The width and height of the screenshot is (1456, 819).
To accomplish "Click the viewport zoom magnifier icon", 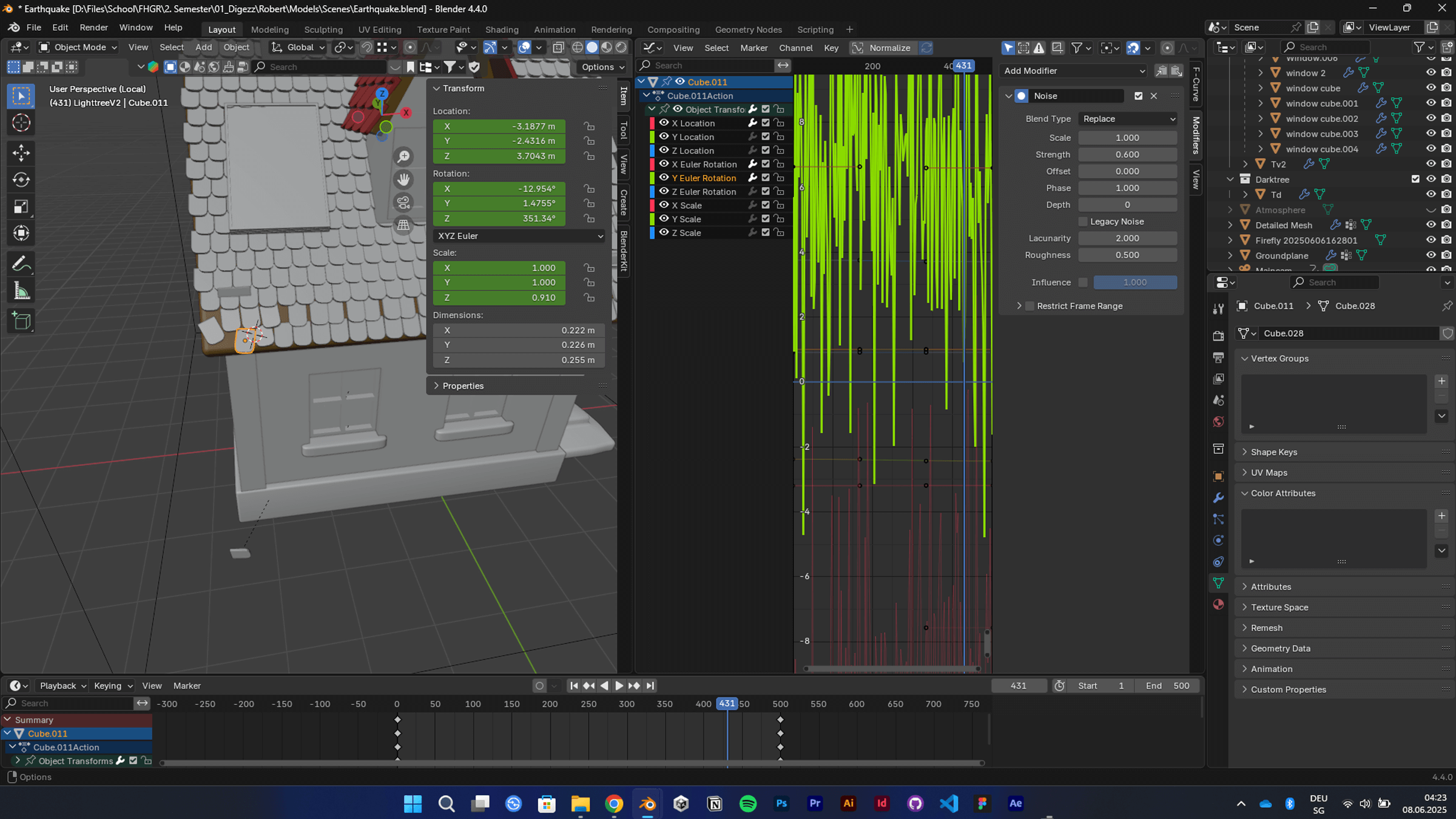I will (x=403, y=157).
